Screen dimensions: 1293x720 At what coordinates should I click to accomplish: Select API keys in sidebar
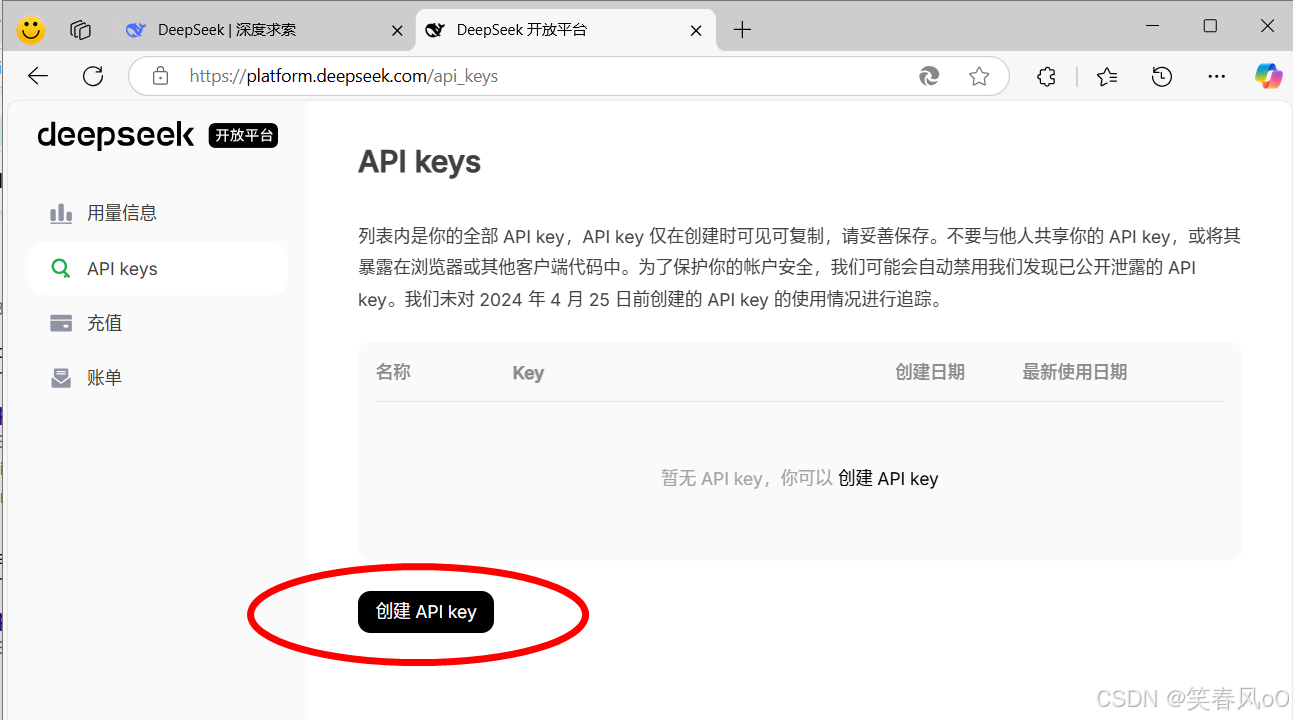tap(158, 268)
